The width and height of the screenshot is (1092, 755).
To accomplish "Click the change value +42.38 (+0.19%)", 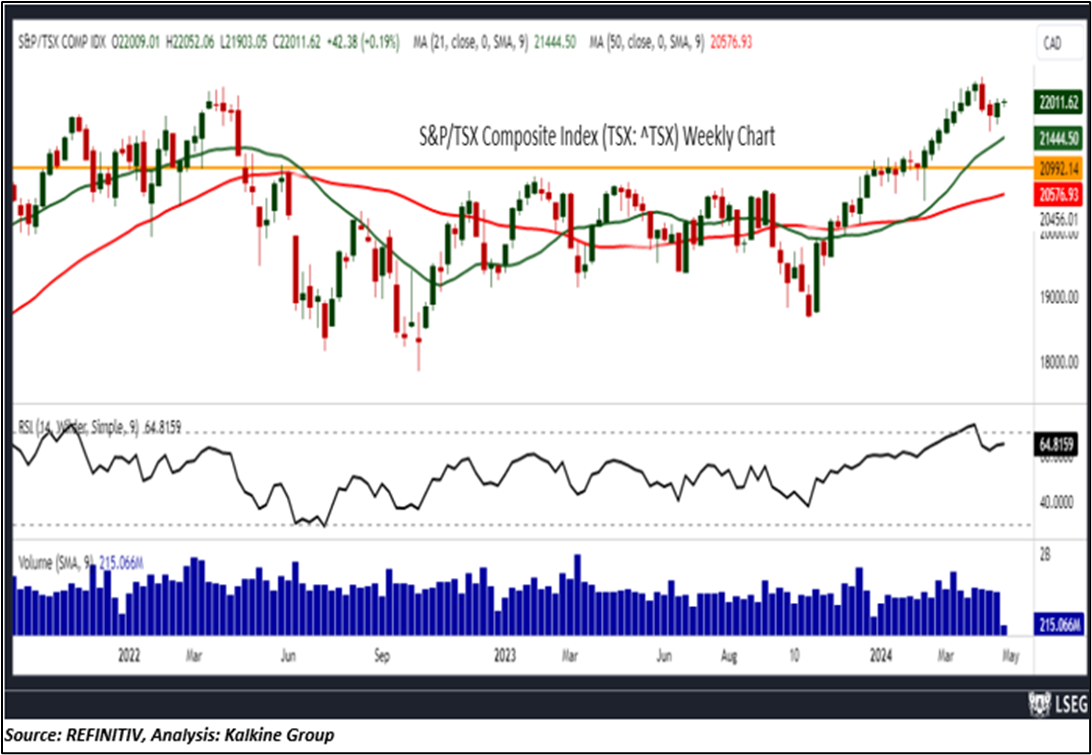I will [x=365, y=42].
